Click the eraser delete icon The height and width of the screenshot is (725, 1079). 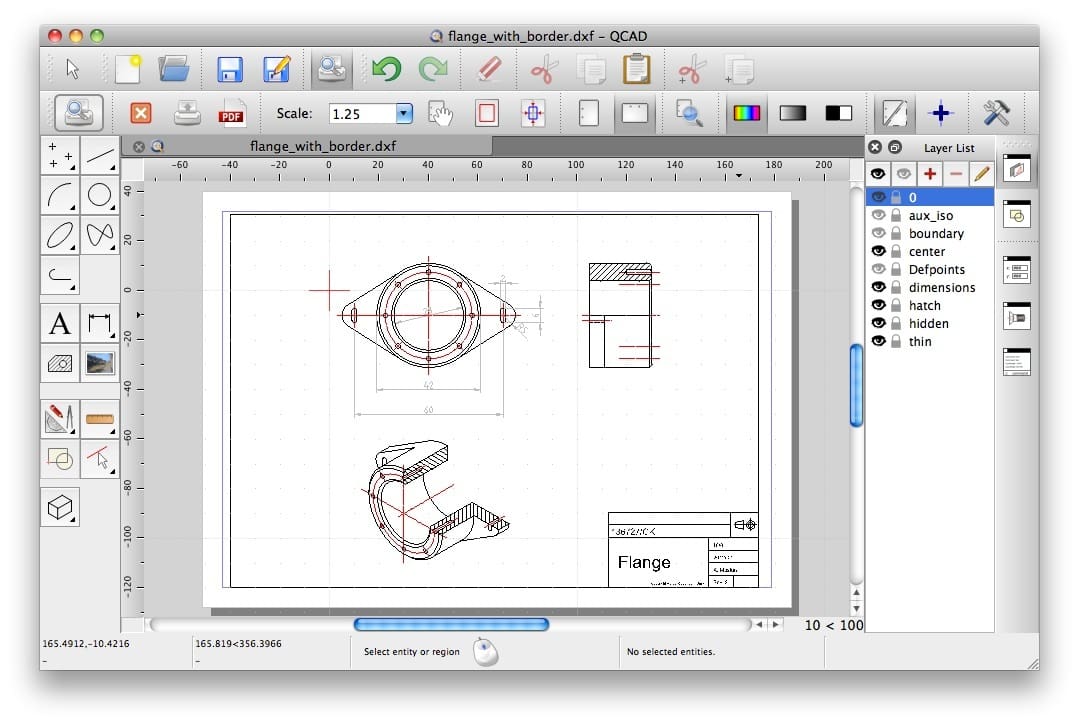pos(489,69)
